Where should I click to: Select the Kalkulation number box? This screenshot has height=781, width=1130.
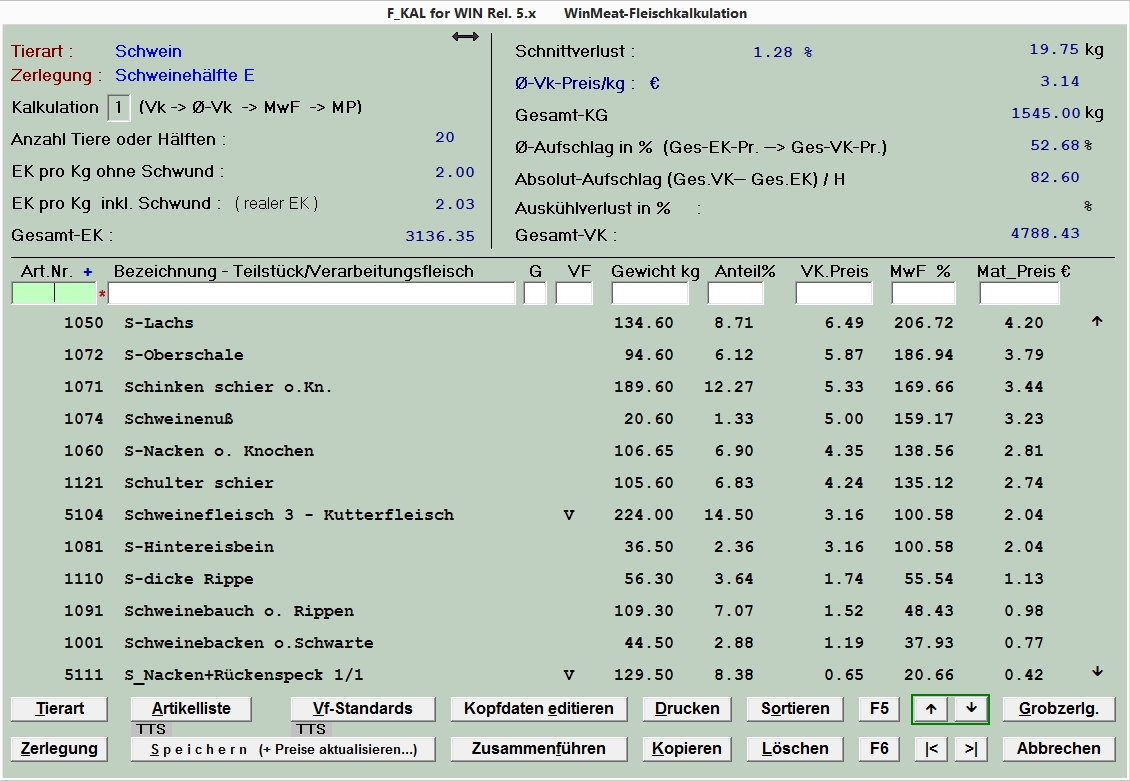pyautogui.click(x=119, y=108)
